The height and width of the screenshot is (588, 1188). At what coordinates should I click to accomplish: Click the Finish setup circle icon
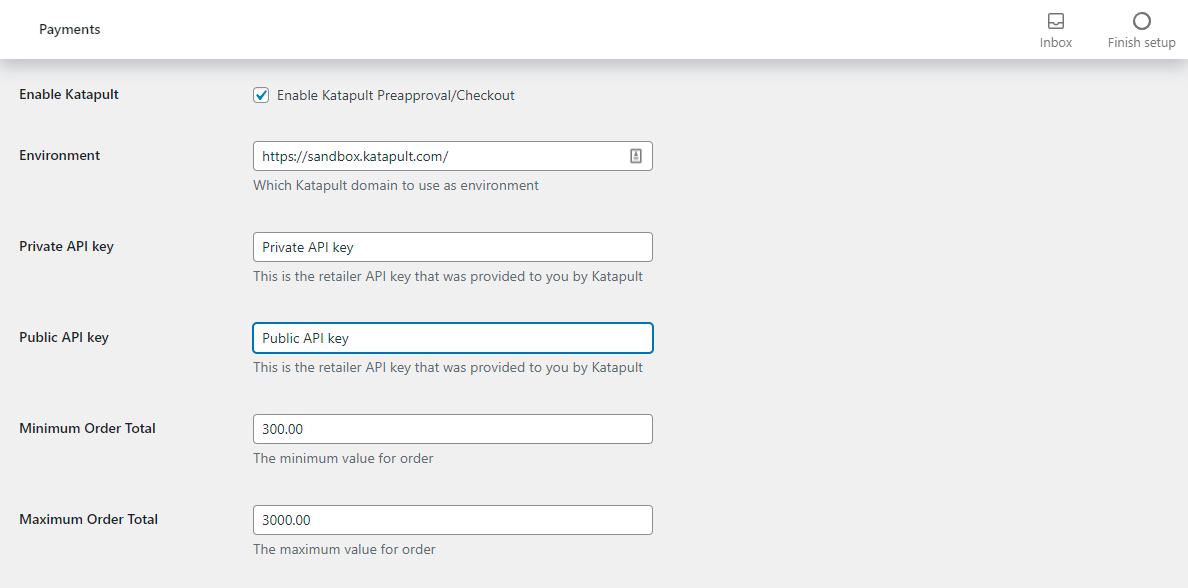(1141, 21)
